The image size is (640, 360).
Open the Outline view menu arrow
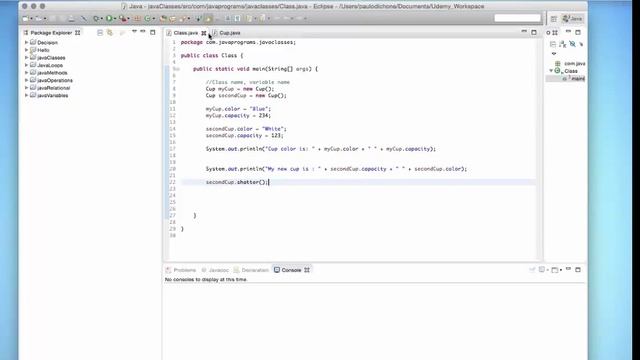(554, 53)
